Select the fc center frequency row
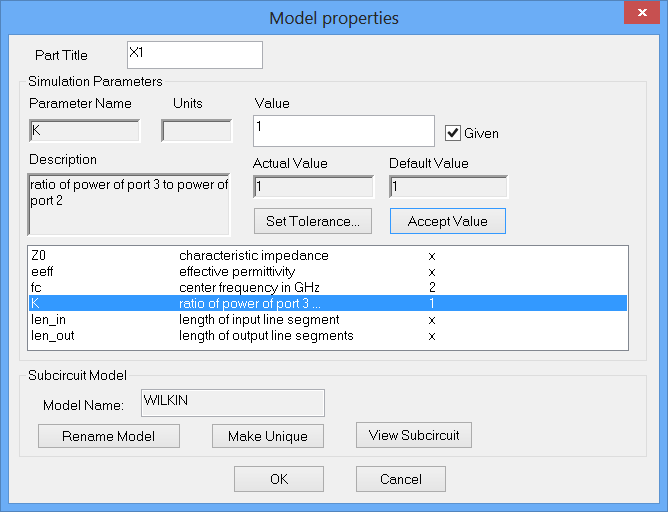 click(x=328, y=287)
